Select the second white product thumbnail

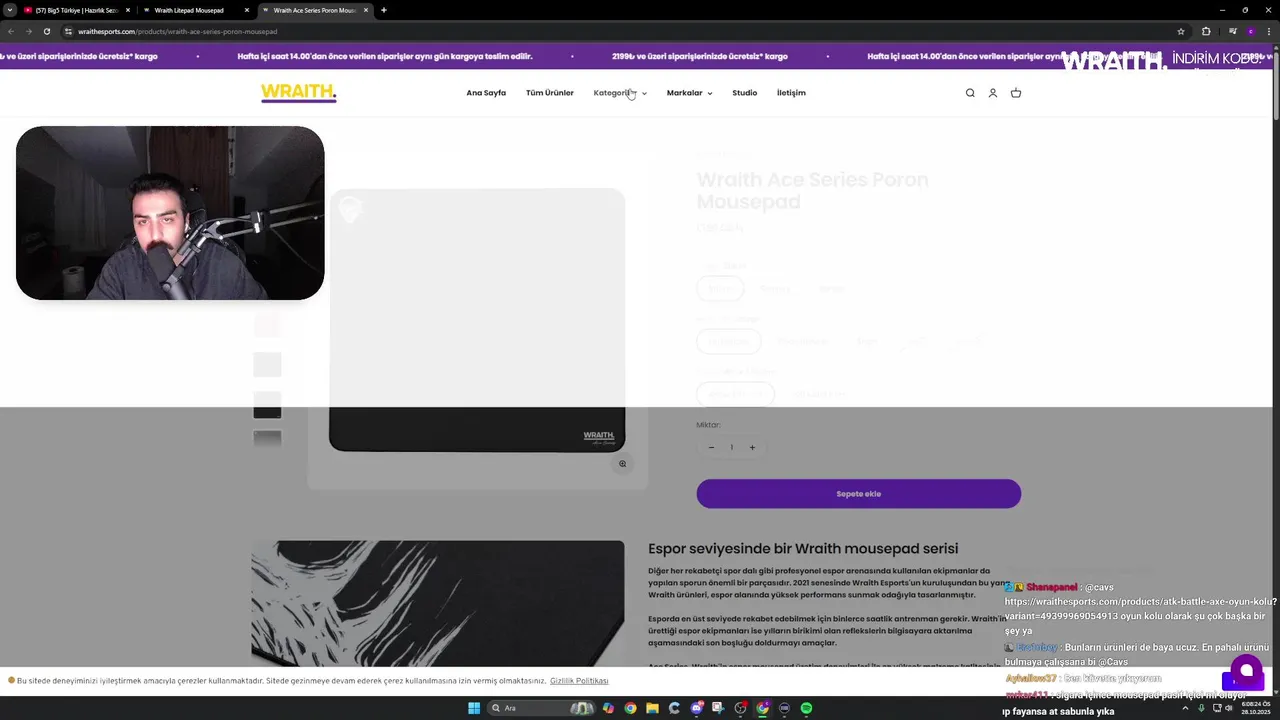[267, 365]
